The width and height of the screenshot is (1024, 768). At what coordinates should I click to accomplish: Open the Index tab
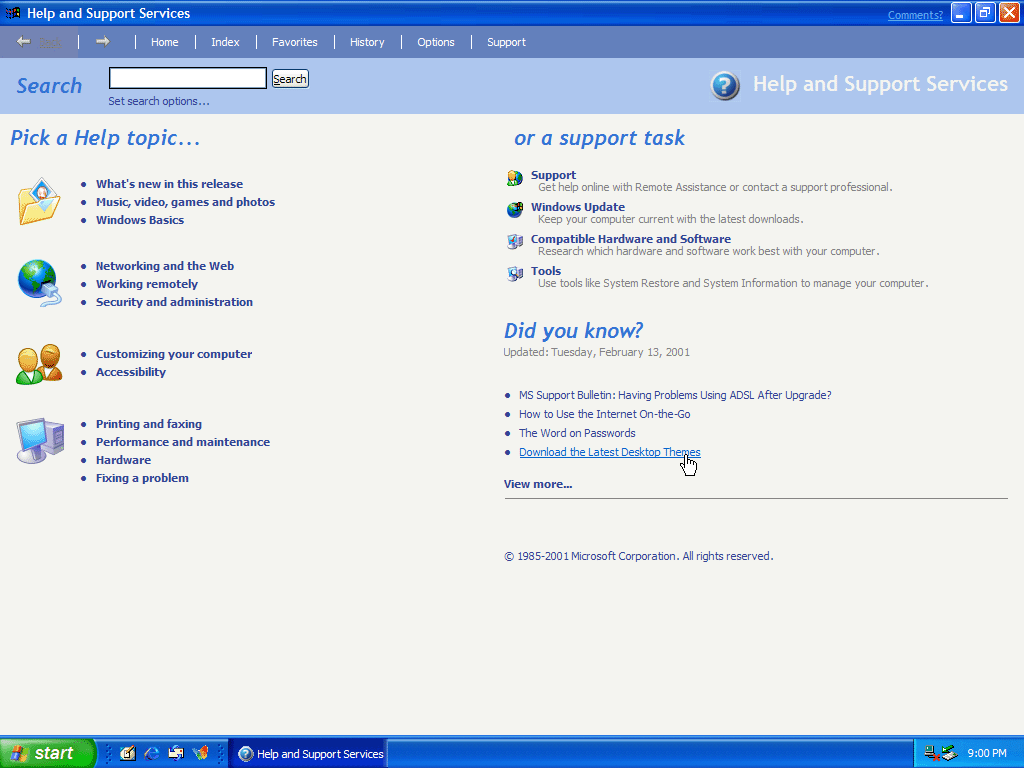225,42
